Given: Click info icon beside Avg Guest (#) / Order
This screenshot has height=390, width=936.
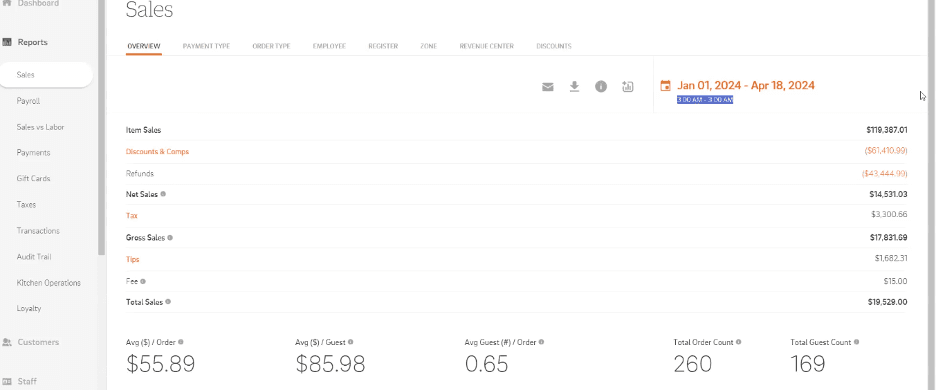Looking at the screenshot, I should click(541, 342).
